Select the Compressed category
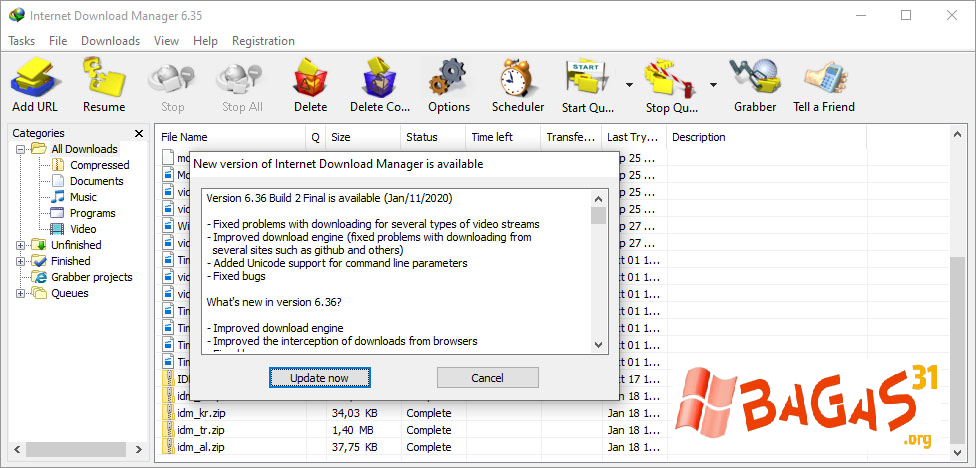The width and height of the screenshot is (976, 468). [x=100, y=165]
